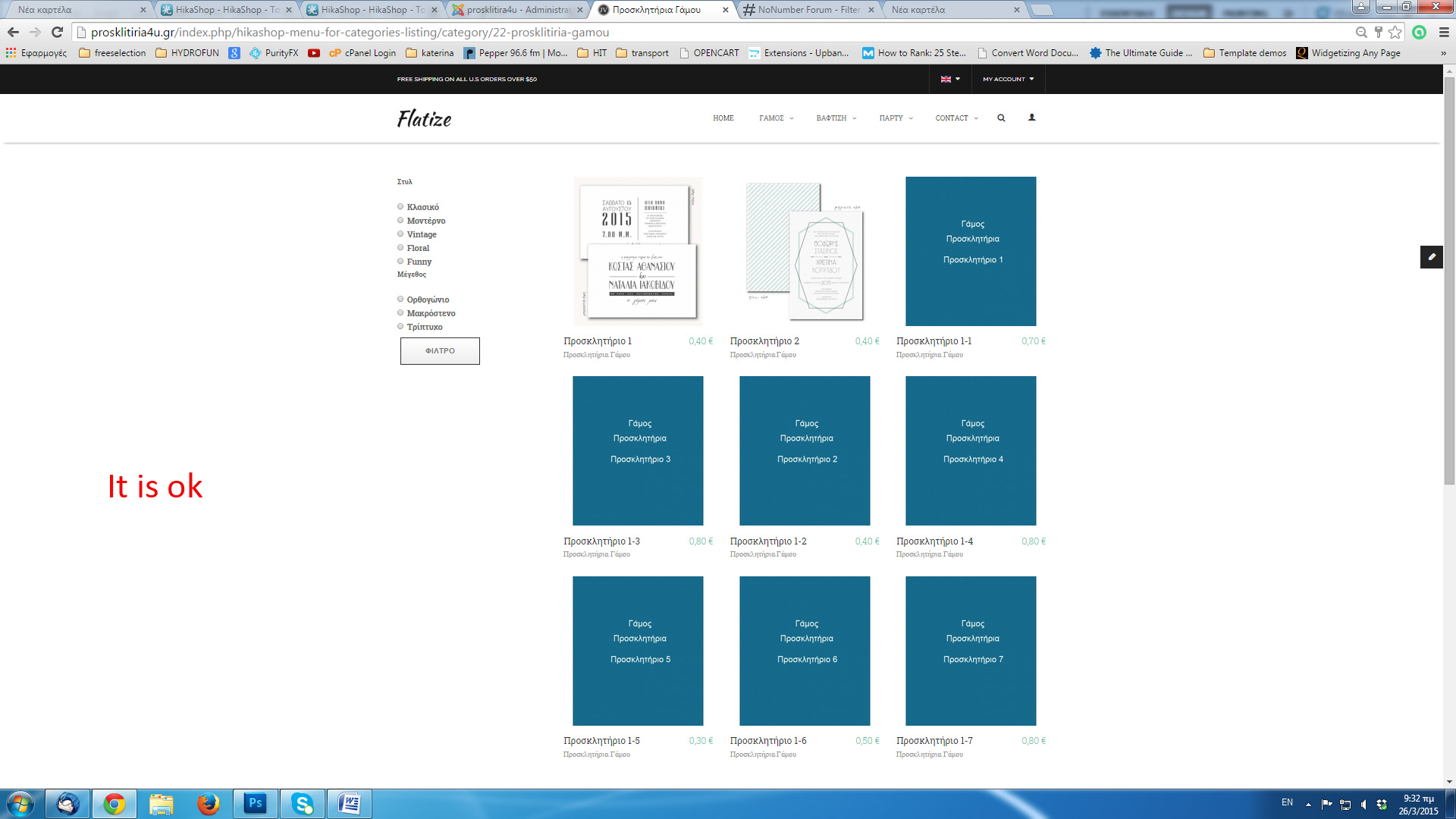Click the site search magnifier icon
The image size is (1456, 819).
tap(1001, 118)
